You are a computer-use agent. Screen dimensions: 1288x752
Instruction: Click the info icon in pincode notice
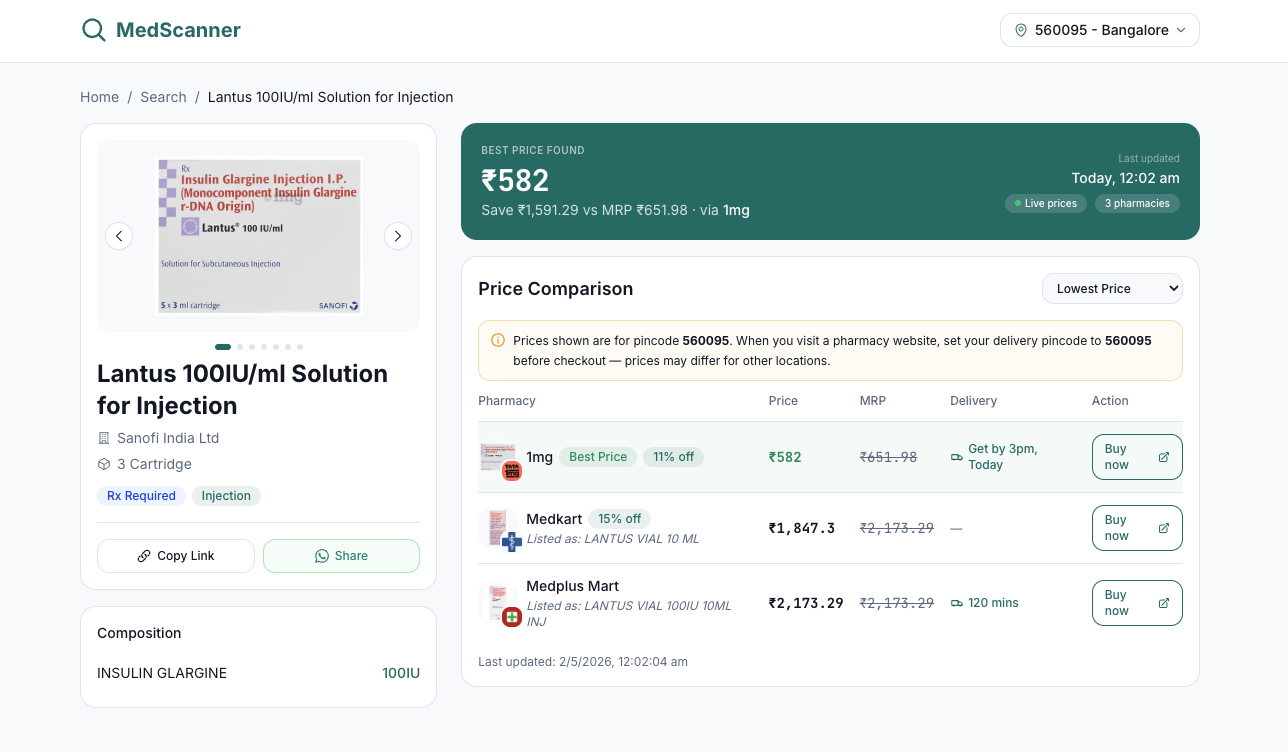(x=498, y=341)
